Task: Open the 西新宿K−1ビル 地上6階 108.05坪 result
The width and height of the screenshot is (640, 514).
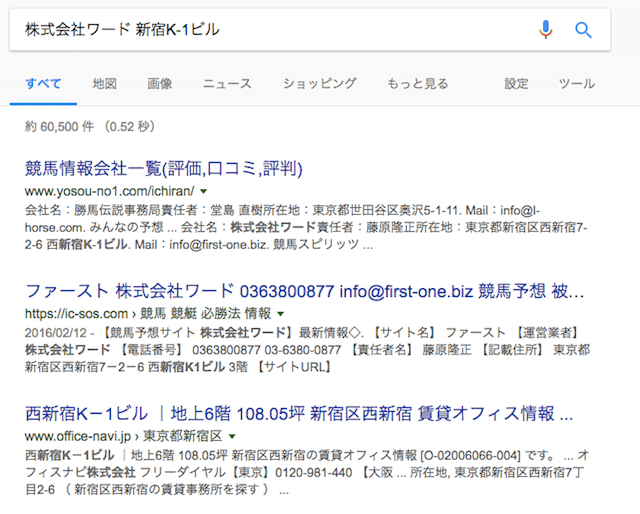Action: pos(299,414)
